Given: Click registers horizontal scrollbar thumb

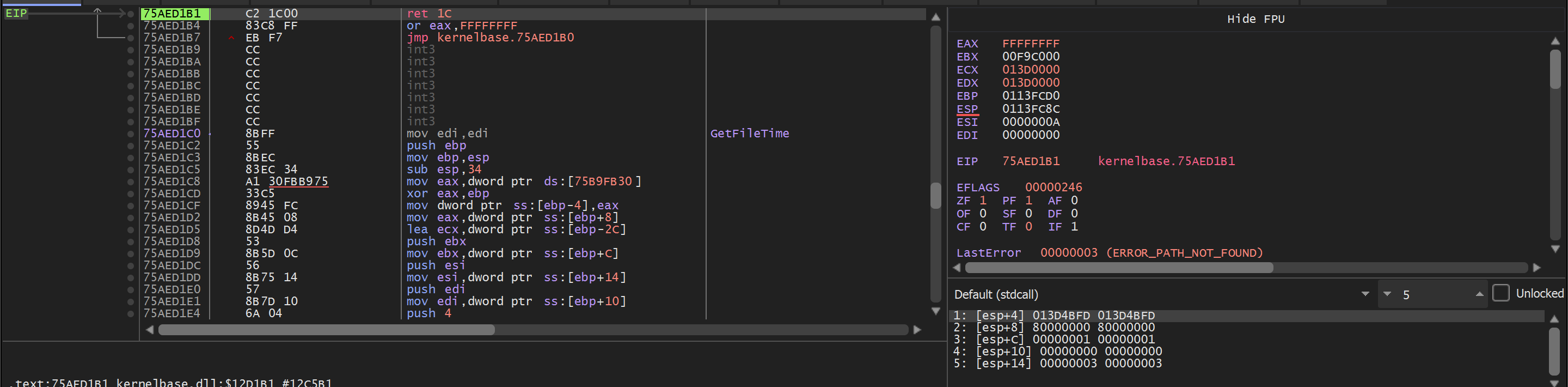Looking at the screenshot, I should (1119, 268).
